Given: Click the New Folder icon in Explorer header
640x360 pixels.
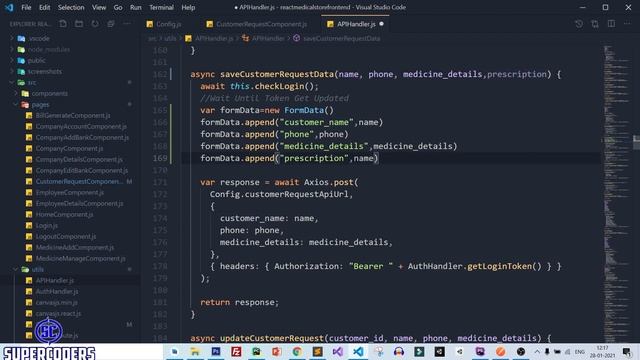Looking at the screenshot, I should click(79, 24).
